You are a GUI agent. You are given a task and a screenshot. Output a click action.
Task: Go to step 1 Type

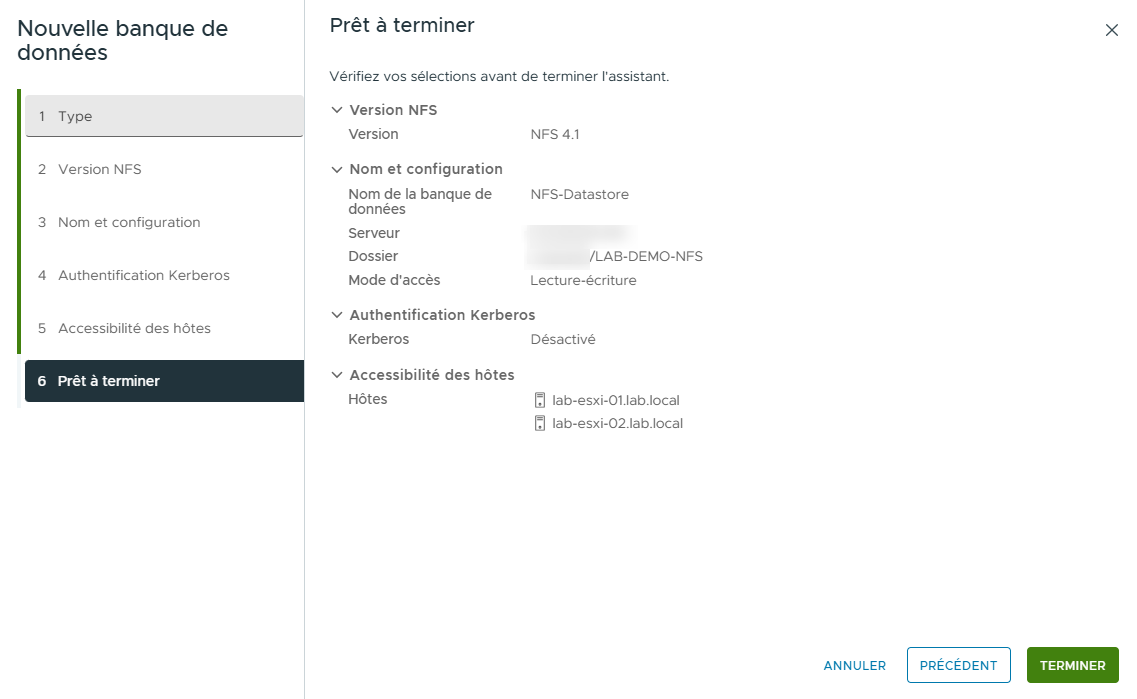point(164,116)
